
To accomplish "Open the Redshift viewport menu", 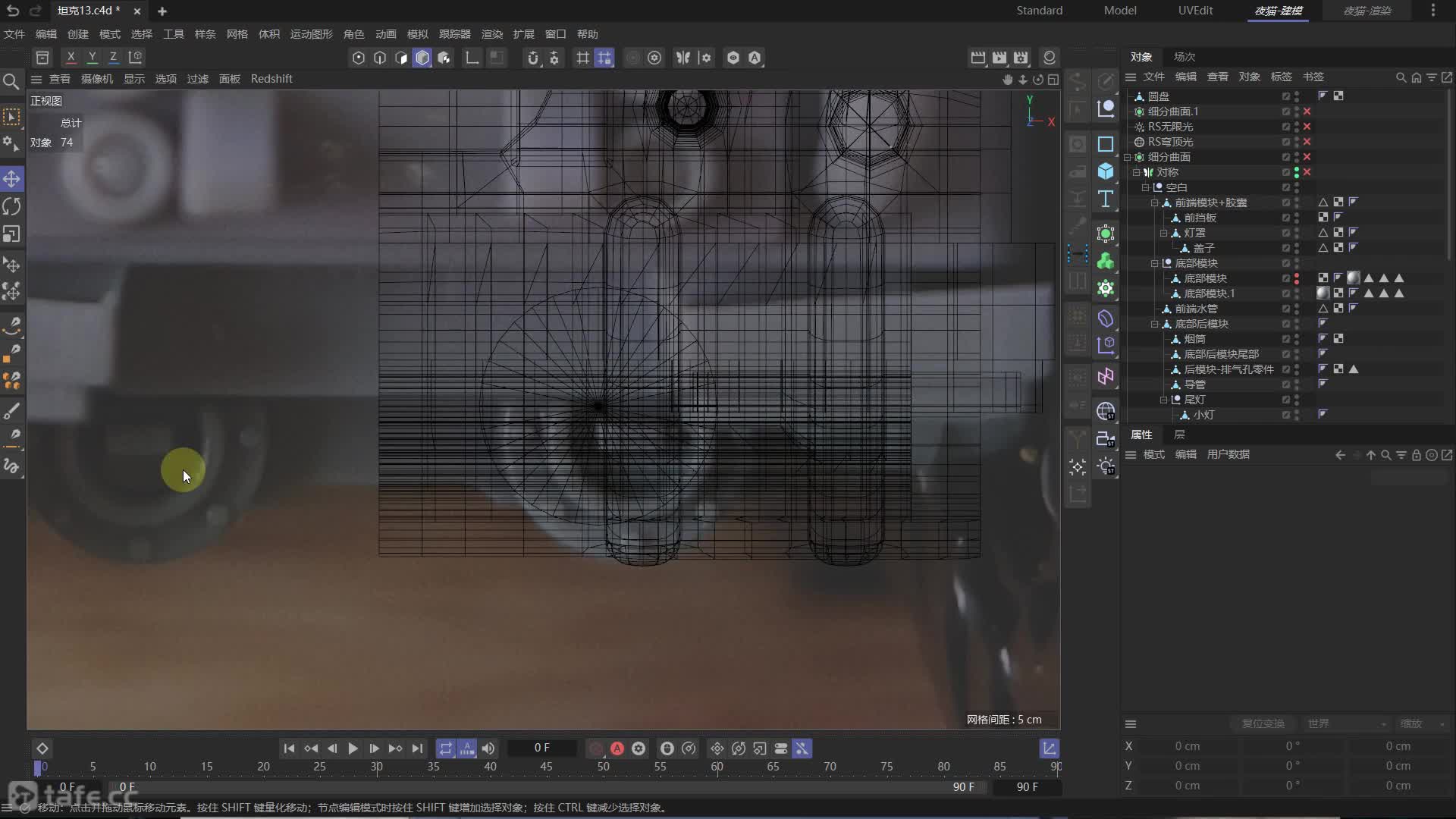I will point(271,79).
